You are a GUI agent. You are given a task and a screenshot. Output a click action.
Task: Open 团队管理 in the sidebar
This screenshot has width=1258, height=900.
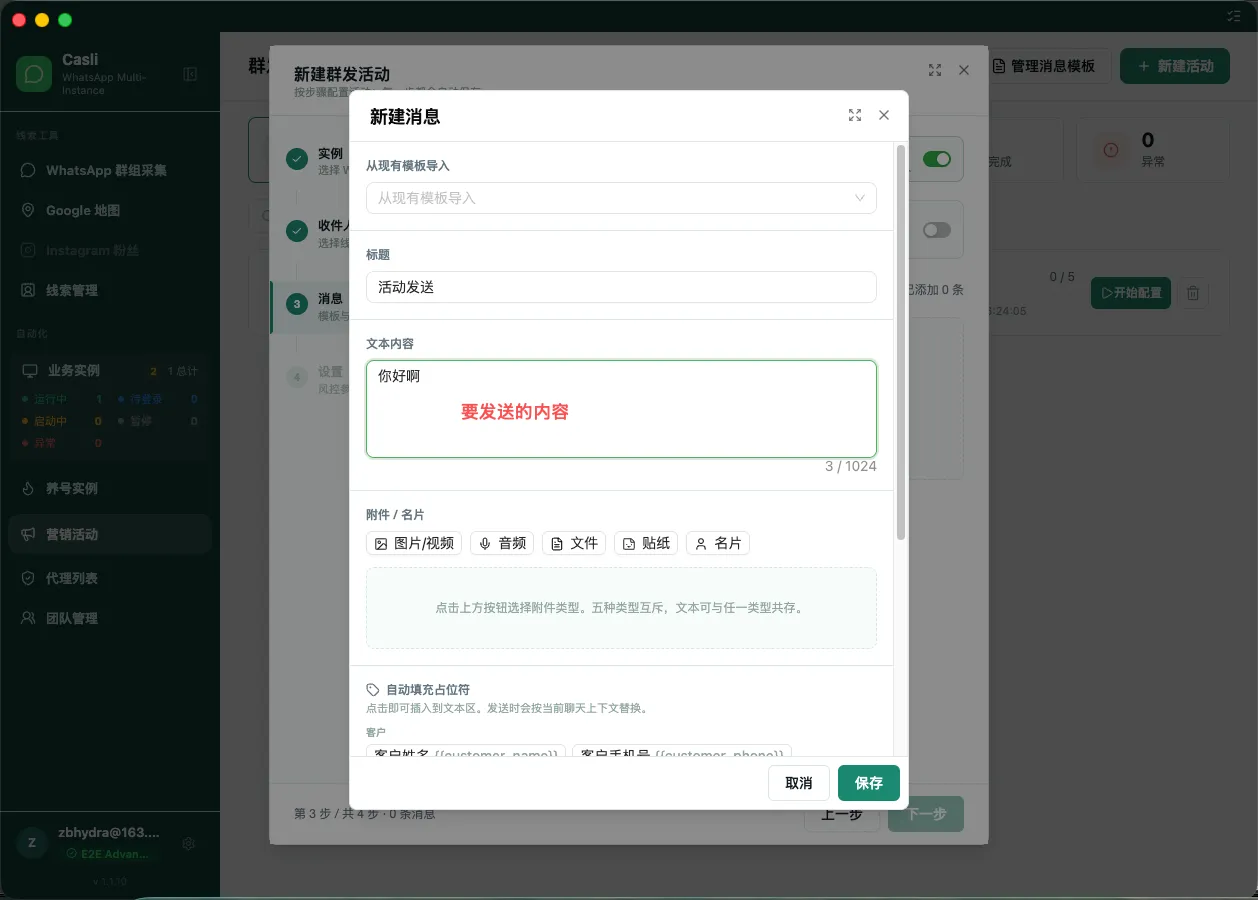(110, 618)
